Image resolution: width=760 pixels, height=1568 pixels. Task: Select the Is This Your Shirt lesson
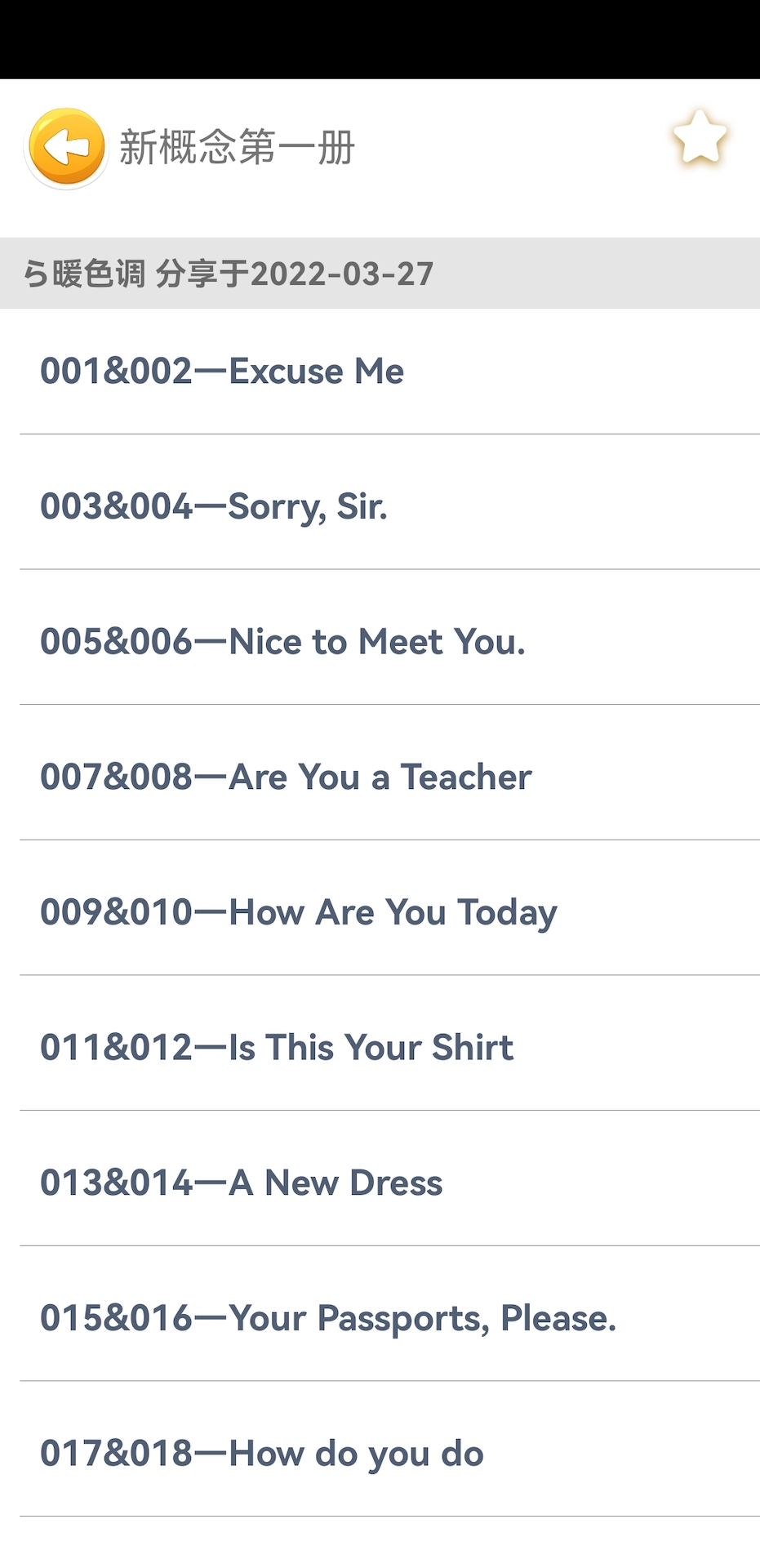pos(371,1048)
